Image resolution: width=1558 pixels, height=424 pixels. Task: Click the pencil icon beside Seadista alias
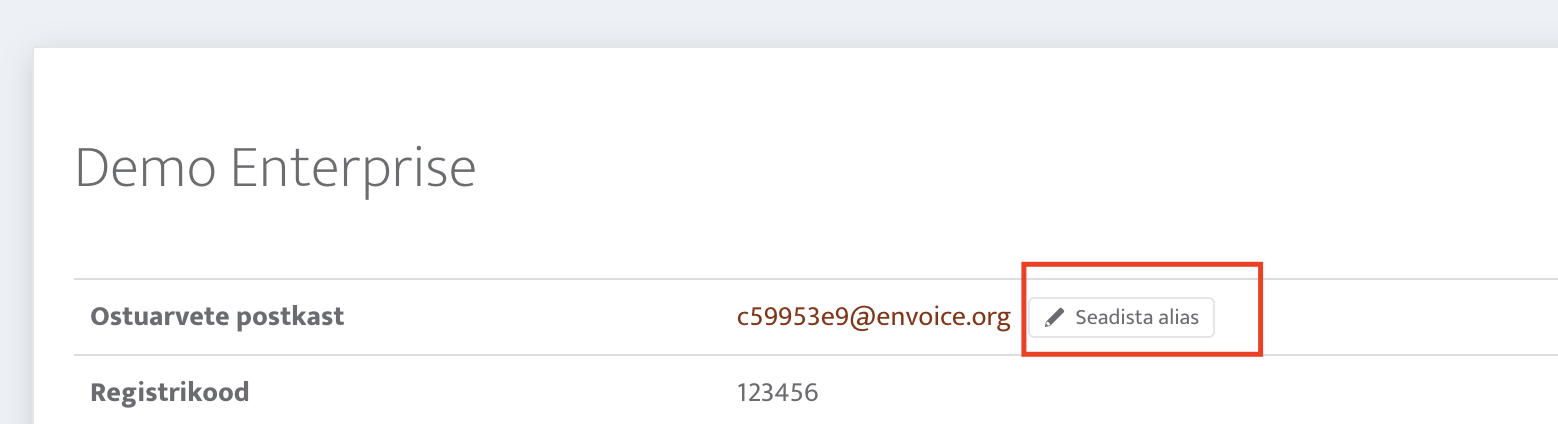click(x=1054, y=318)
